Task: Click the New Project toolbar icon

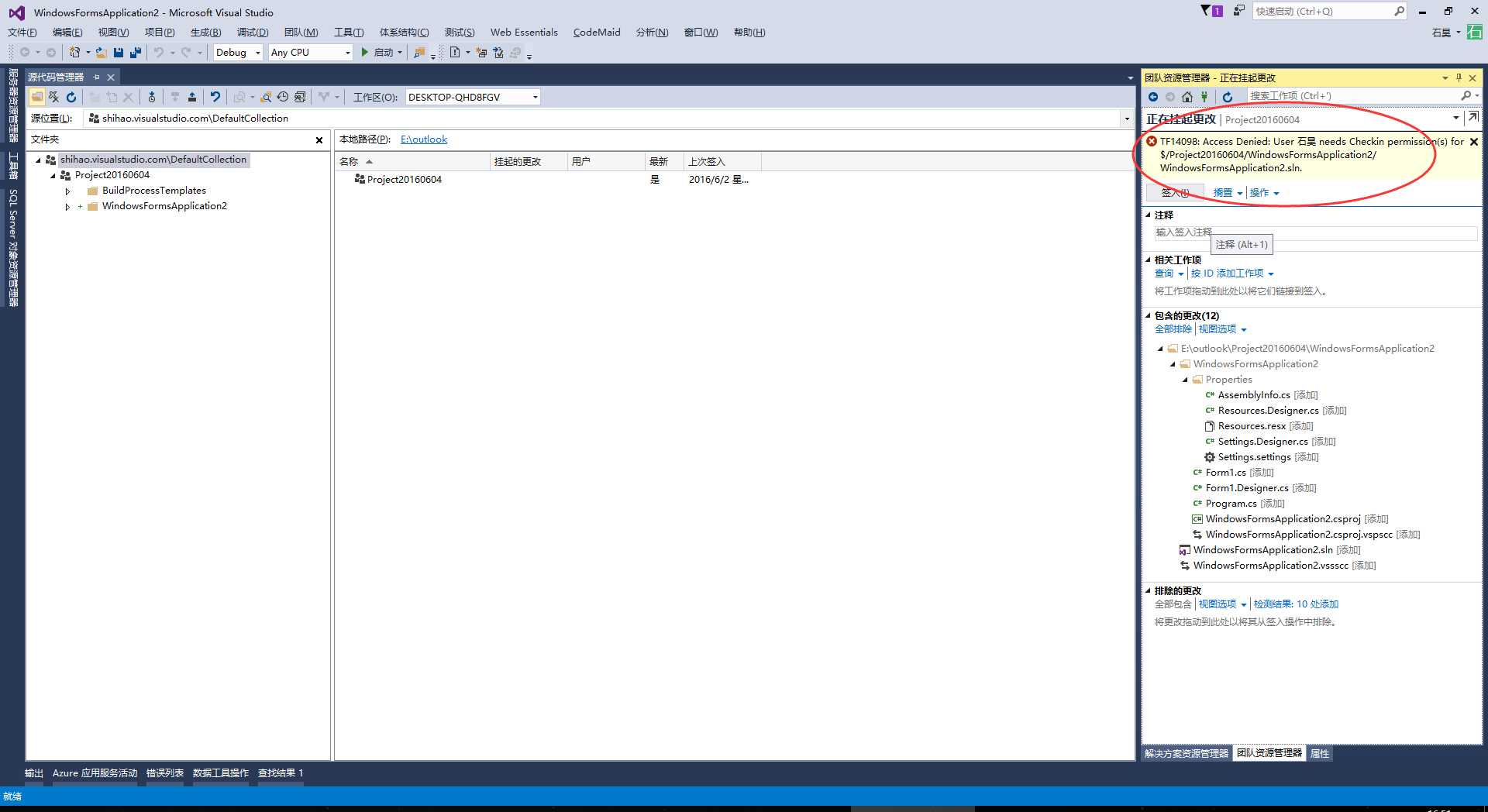Action: (74, 53)
